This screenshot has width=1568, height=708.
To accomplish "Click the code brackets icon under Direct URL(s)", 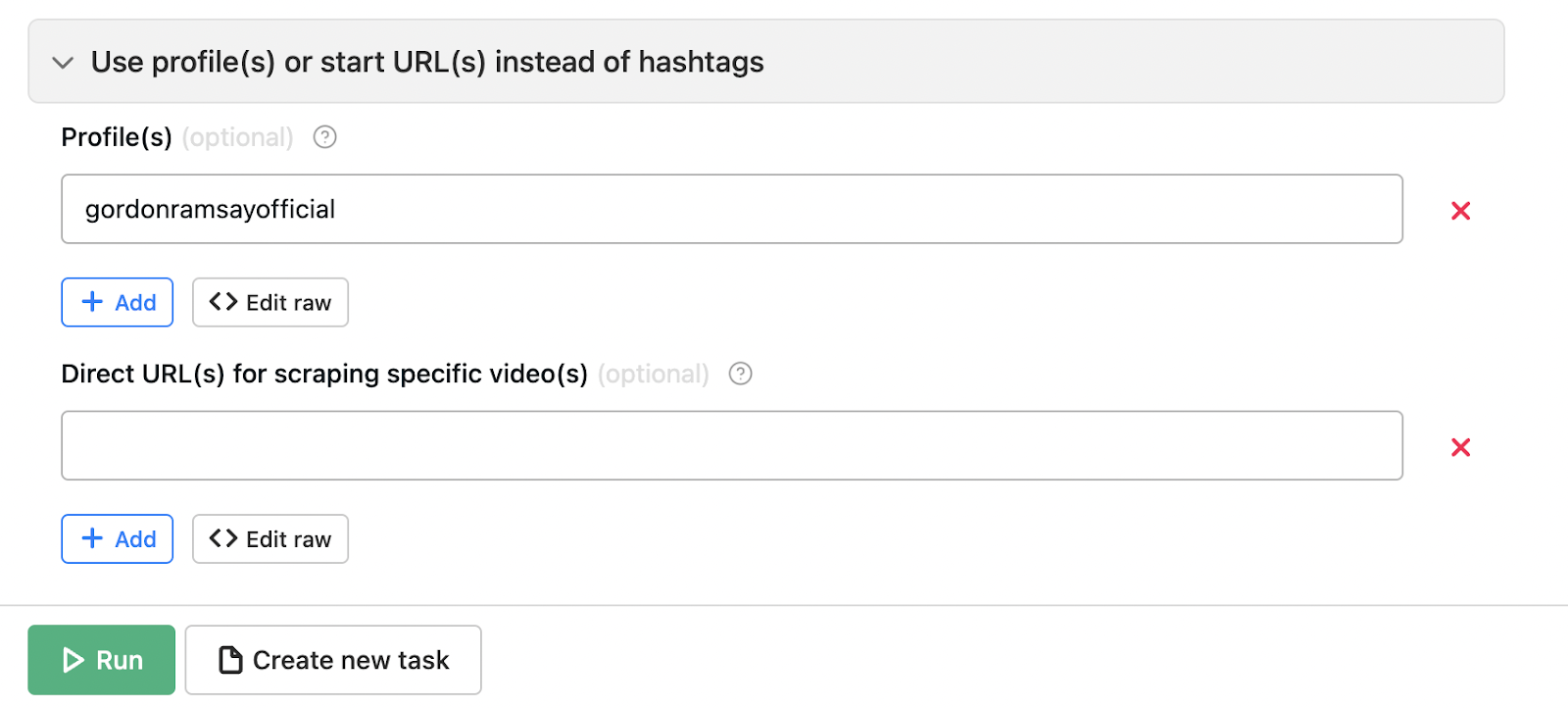I will tap(223, 538).
